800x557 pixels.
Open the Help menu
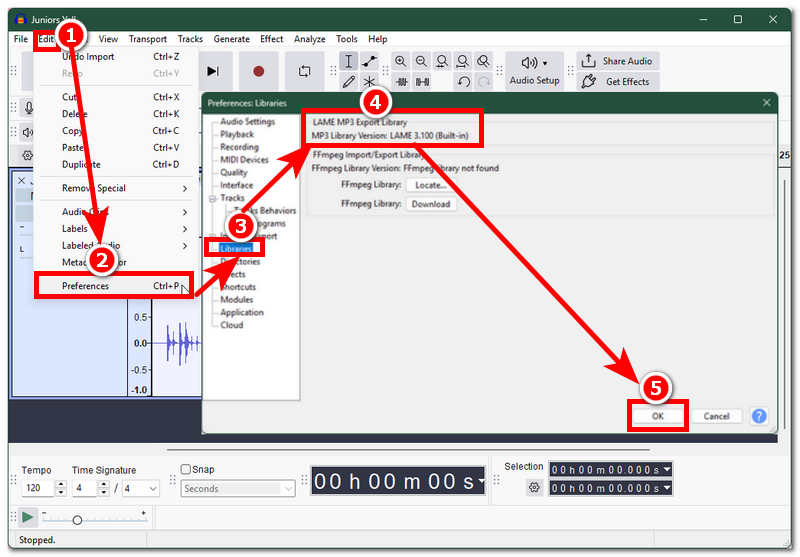point(378,39)
